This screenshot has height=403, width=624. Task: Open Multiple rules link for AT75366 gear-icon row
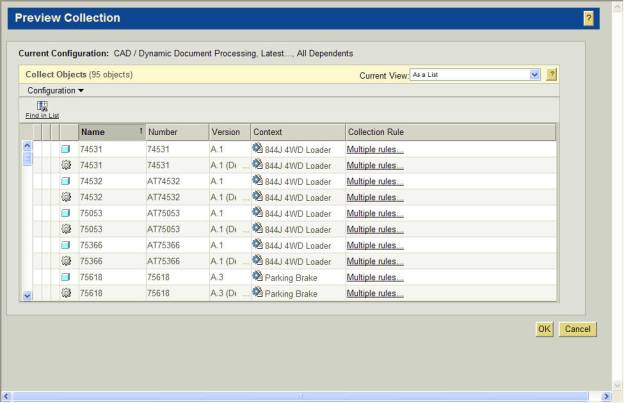tap(375, 261)
